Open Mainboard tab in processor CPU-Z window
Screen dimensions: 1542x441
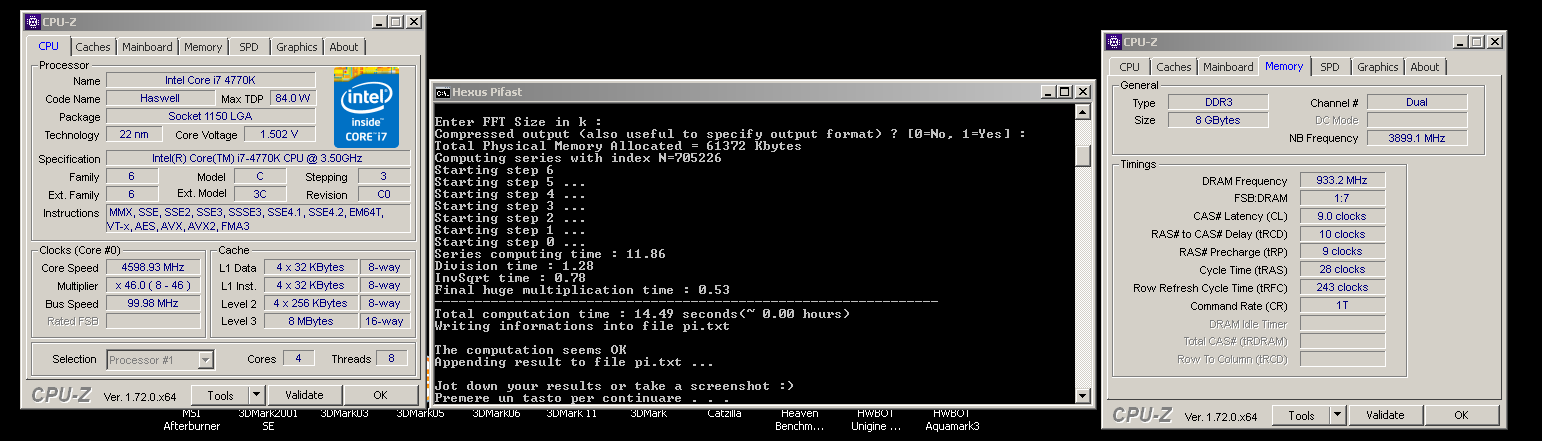[x=148, y=47]
